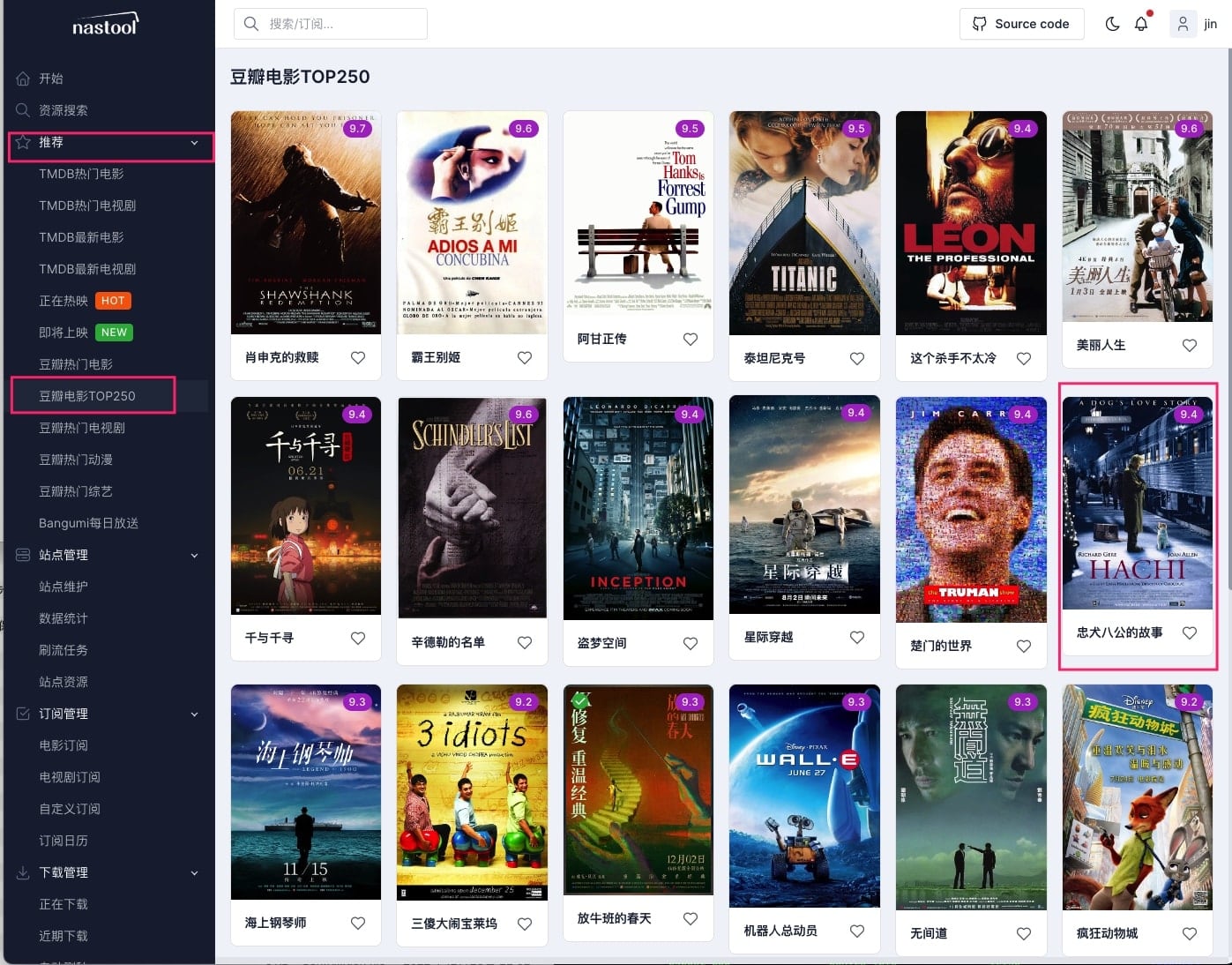The image size is (1232, 965).
Task: Open the jin user avatar menu
Action: (x=1183, y=24)
